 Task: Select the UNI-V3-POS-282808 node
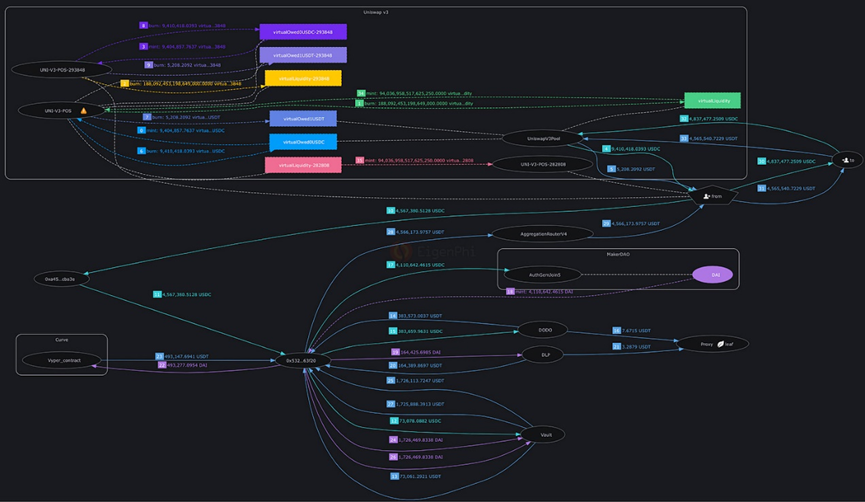click(x=544, y=164)
